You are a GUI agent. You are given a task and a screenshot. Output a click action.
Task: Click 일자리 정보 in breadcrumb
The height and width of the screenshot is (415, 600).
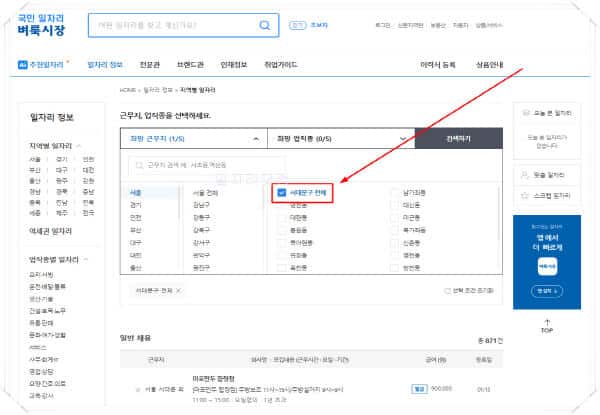coord(158,90)
